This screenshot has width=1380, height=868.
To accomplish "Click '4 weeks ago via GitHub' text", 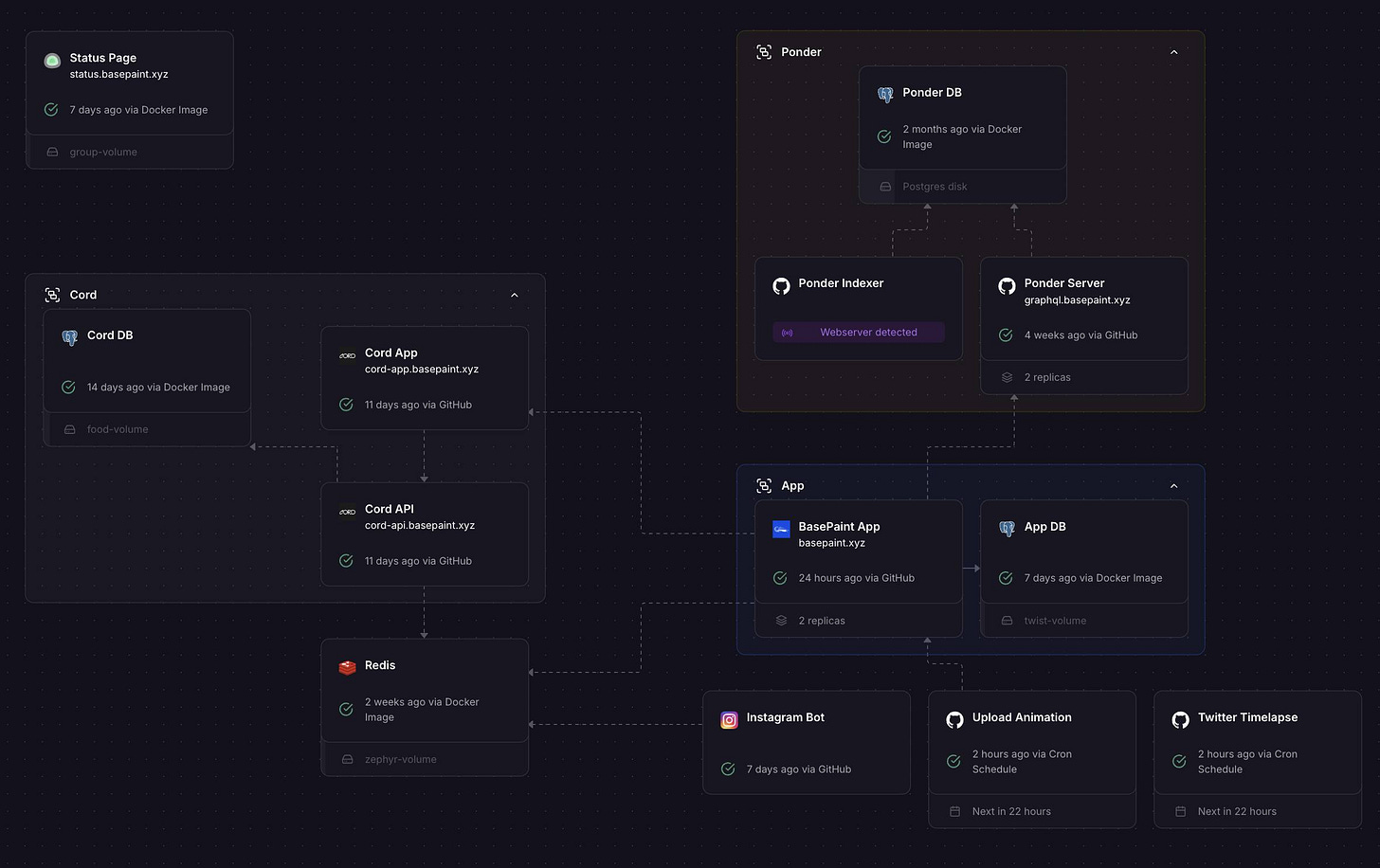I will click(1080, 335).
